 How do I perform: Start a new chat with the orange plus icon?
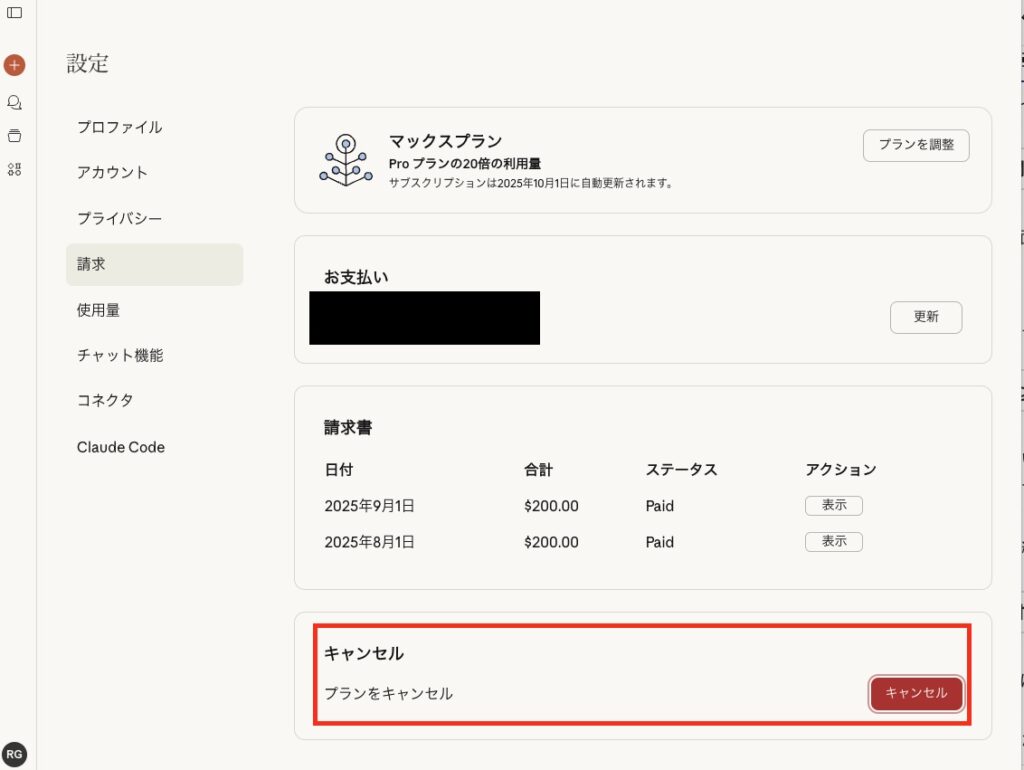[14, 65]
